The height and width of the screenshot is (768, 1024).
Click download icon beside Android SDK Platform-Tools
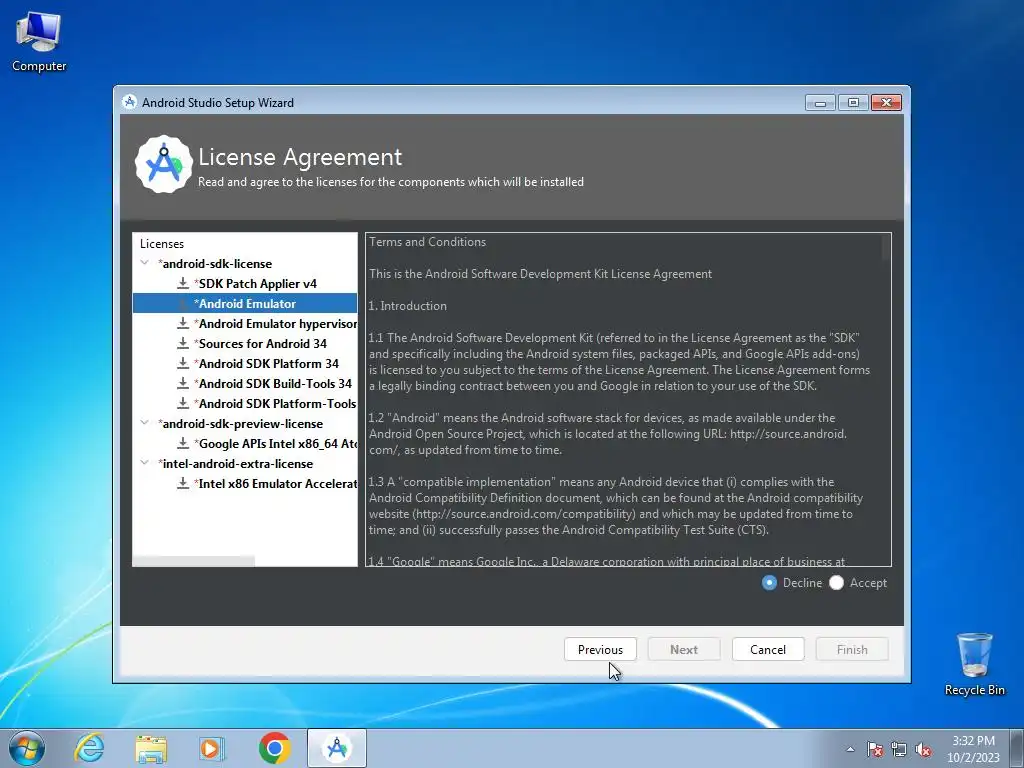pyautogui.click(x=183, y=403)
